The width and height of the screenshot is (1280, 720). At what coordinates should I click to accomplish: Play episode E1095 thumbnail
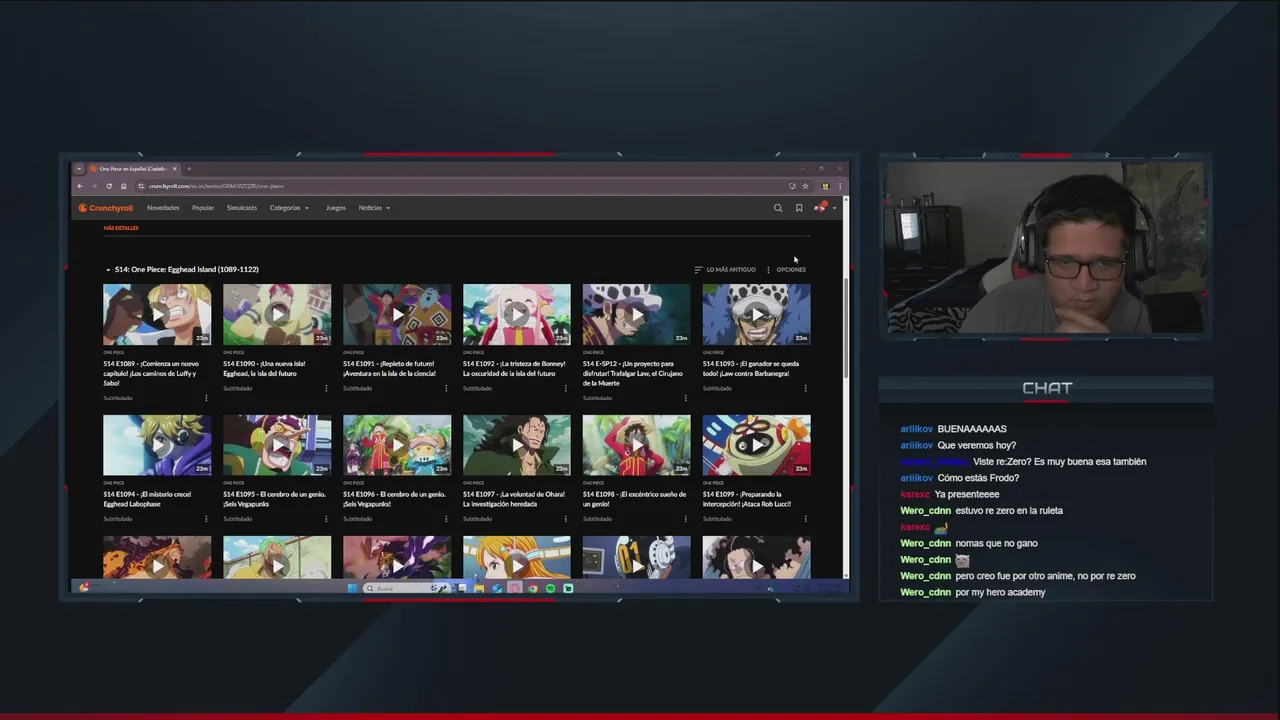[277, 445]
